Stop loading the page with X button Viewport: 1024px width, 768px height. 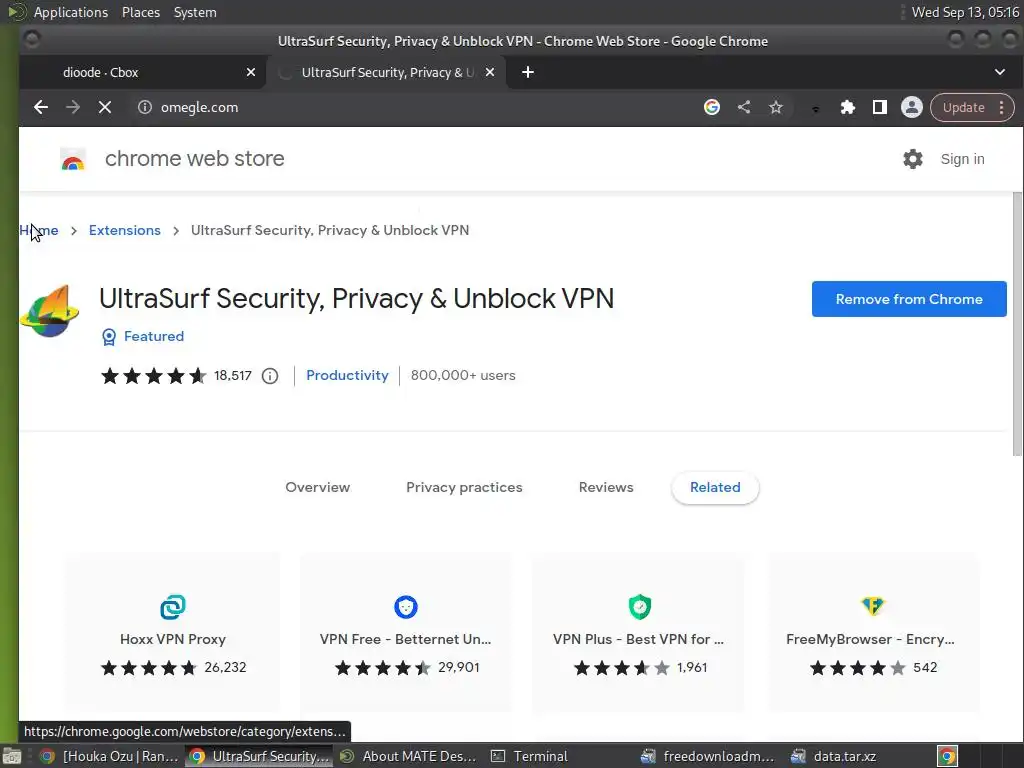[104, 107]
